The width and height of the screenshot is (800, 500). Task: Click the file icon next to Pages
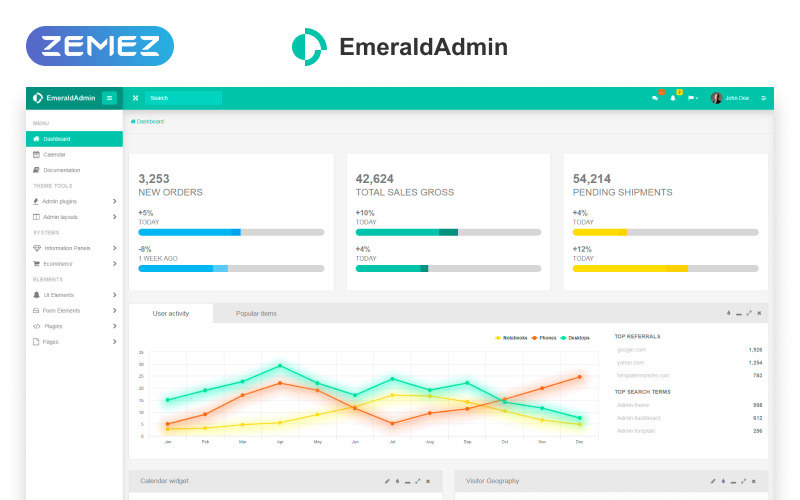point(36,342)
